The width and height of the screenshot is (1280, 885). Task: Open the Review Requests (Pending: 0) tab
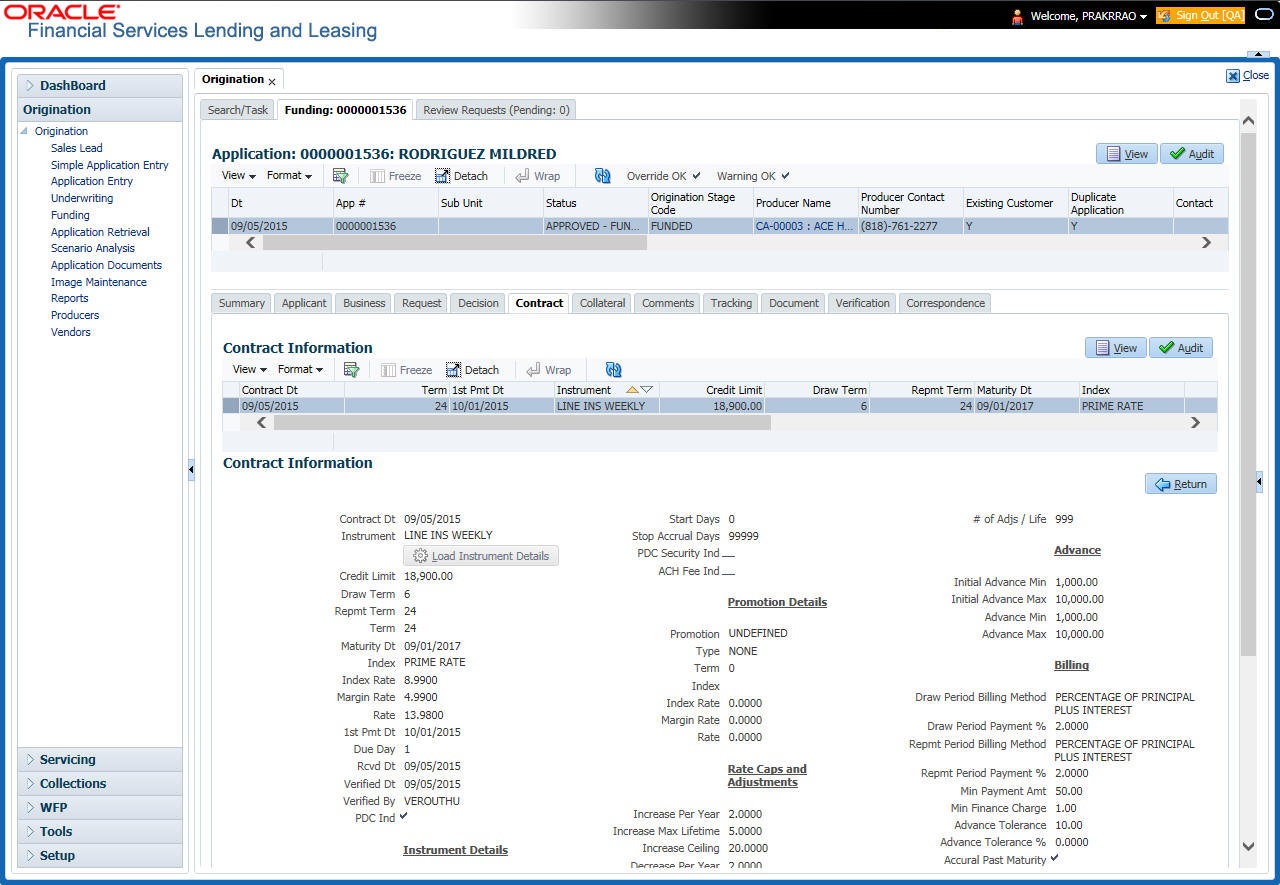(x=496, y=110)
